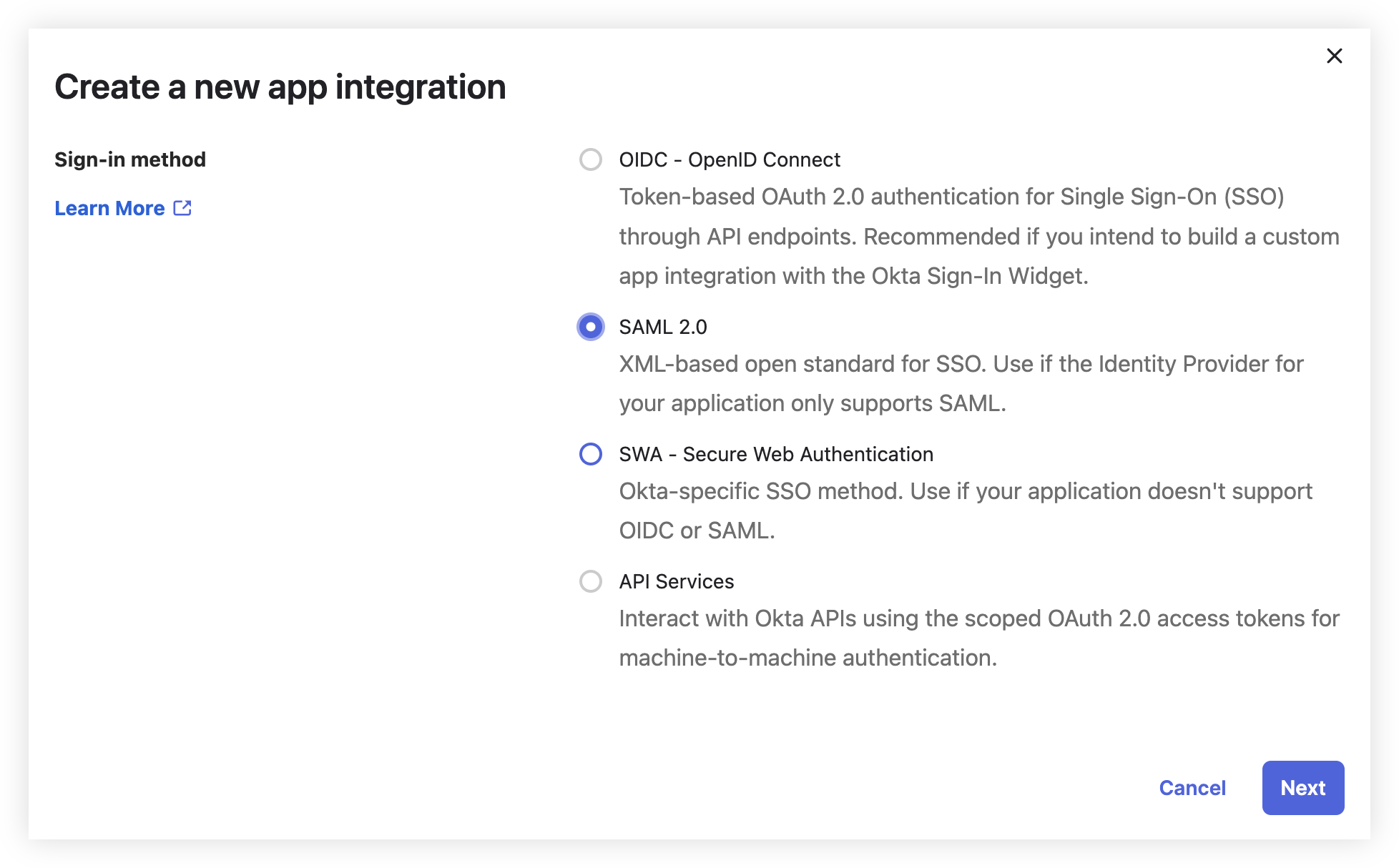Cancel the new app integration

click(1192, 788)
